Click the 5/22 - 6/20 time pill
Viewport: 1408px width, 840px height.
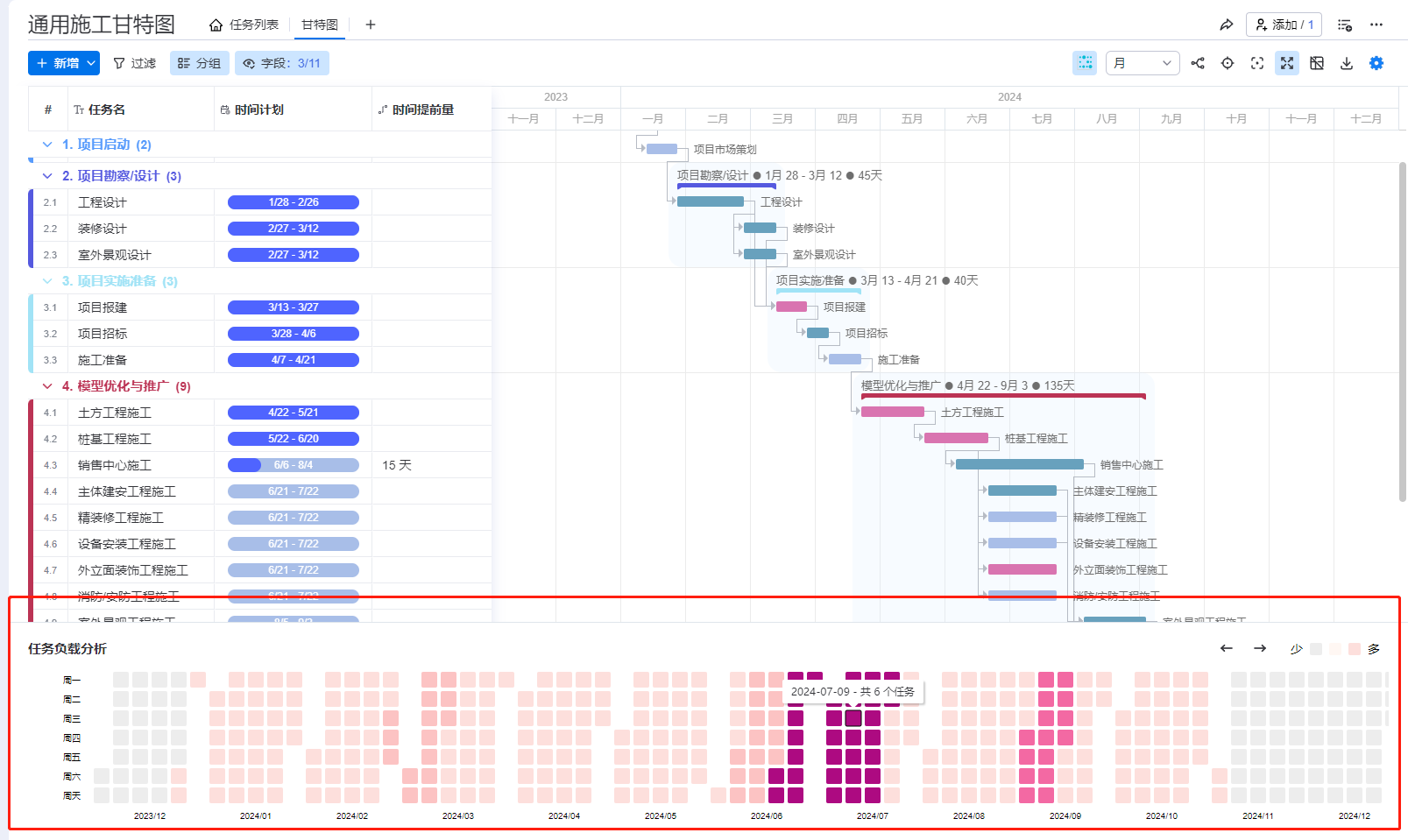pyautogui.click(x=294, y=439)
